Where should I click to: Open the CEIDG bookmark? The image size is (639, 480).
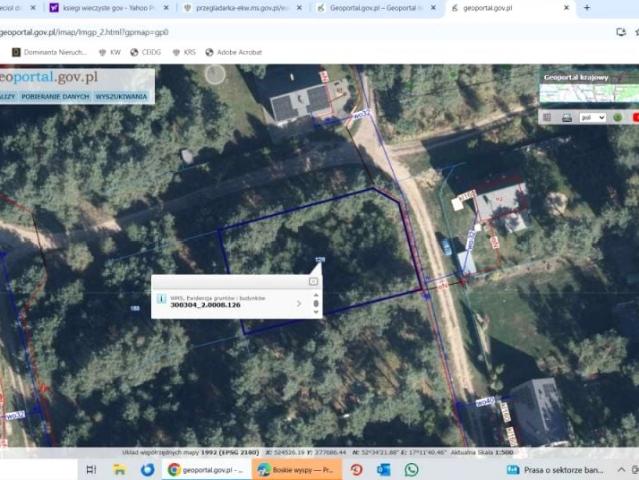[x=145, y=52]
